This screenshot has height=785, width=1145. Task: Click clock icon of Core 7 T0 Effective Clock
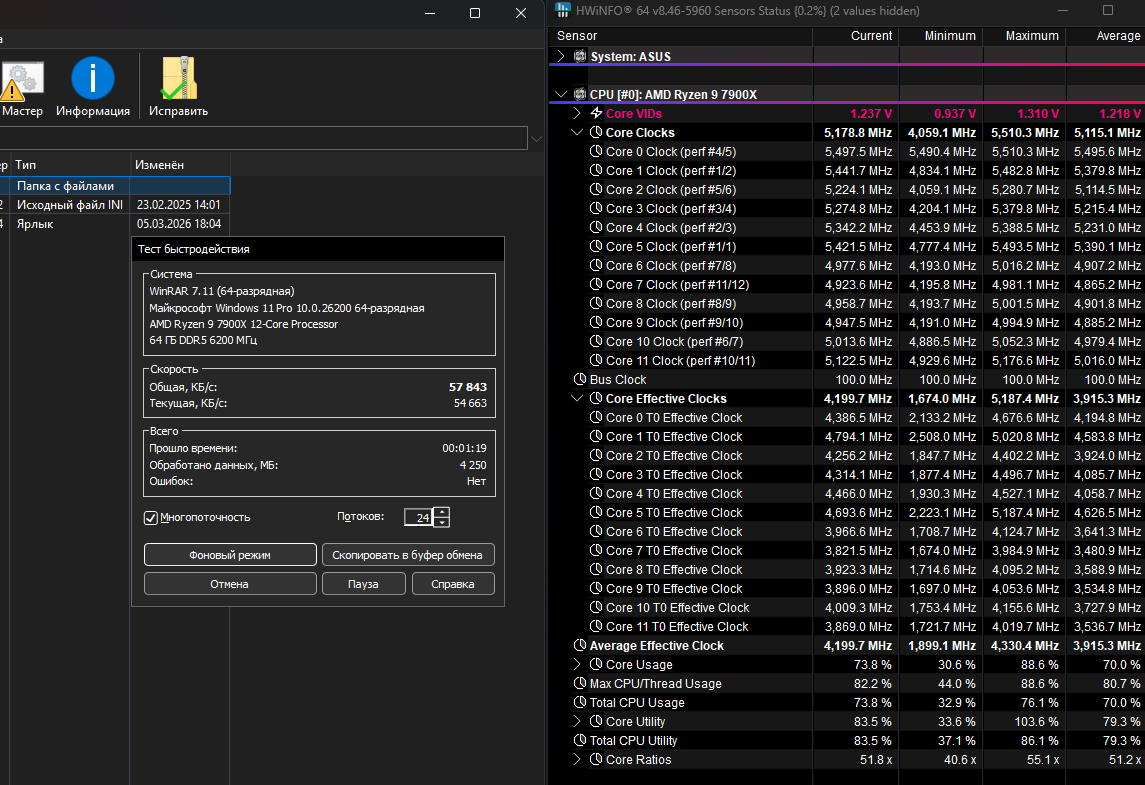(x=596, y=550)
